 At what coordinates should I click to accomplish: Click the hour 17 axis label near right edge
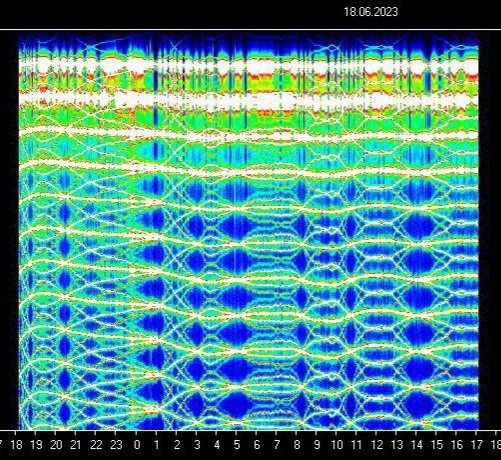477,445
